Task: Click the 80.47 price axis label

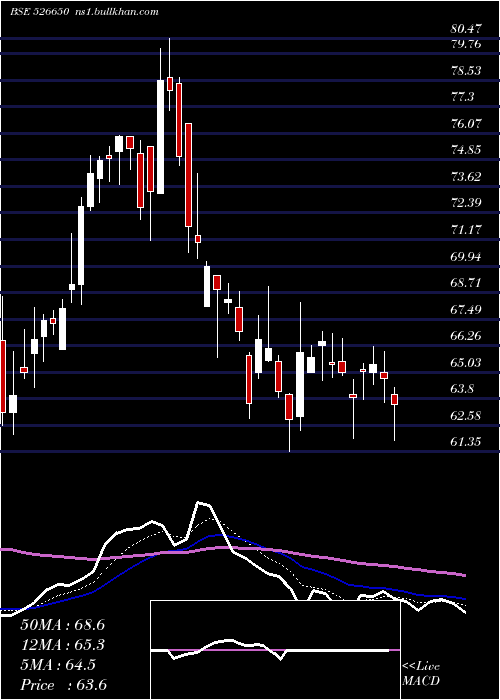Action: (467, 29)
